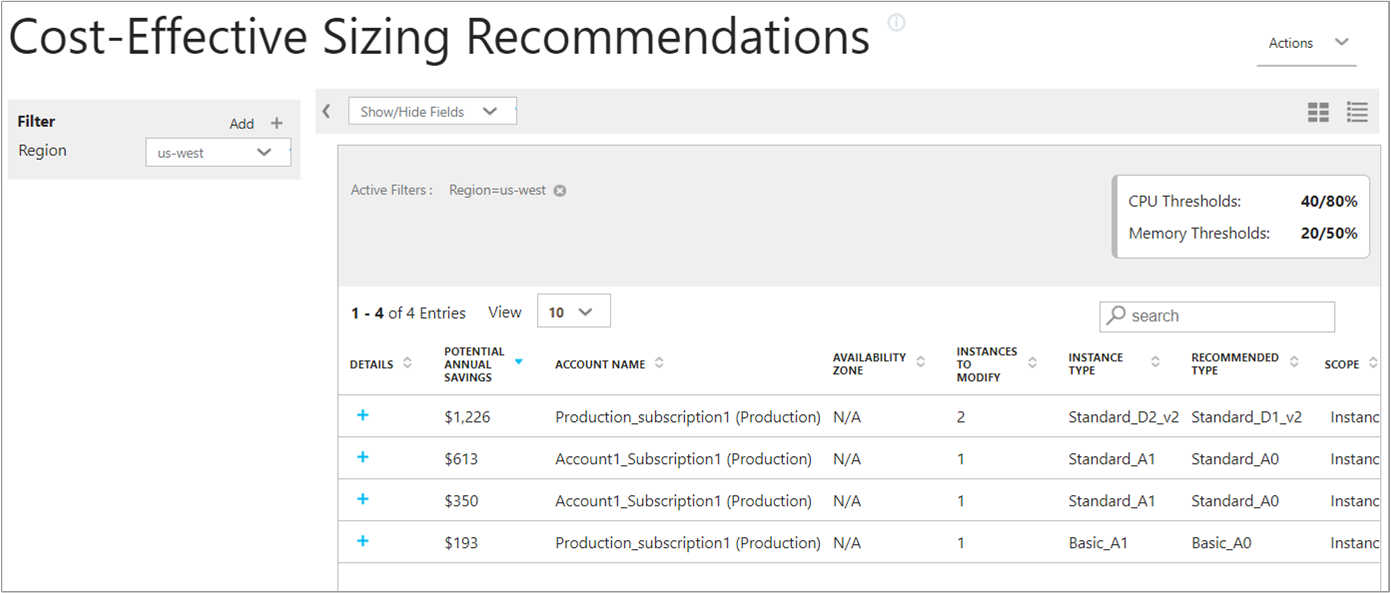Click the search magnifier icon

1117,315
